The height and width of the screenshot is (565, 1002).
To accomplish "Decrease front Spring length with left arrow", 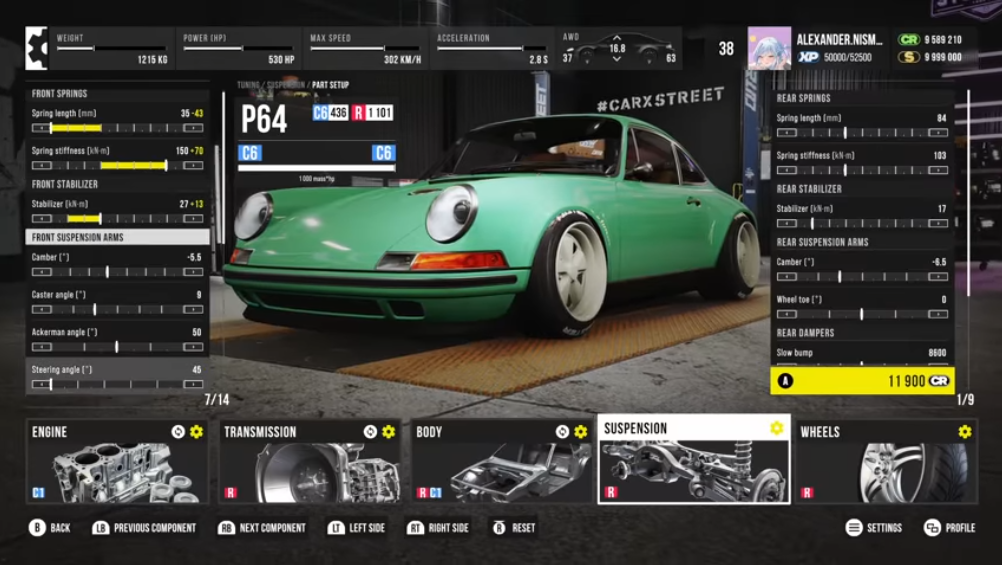I will coord(41,128).
